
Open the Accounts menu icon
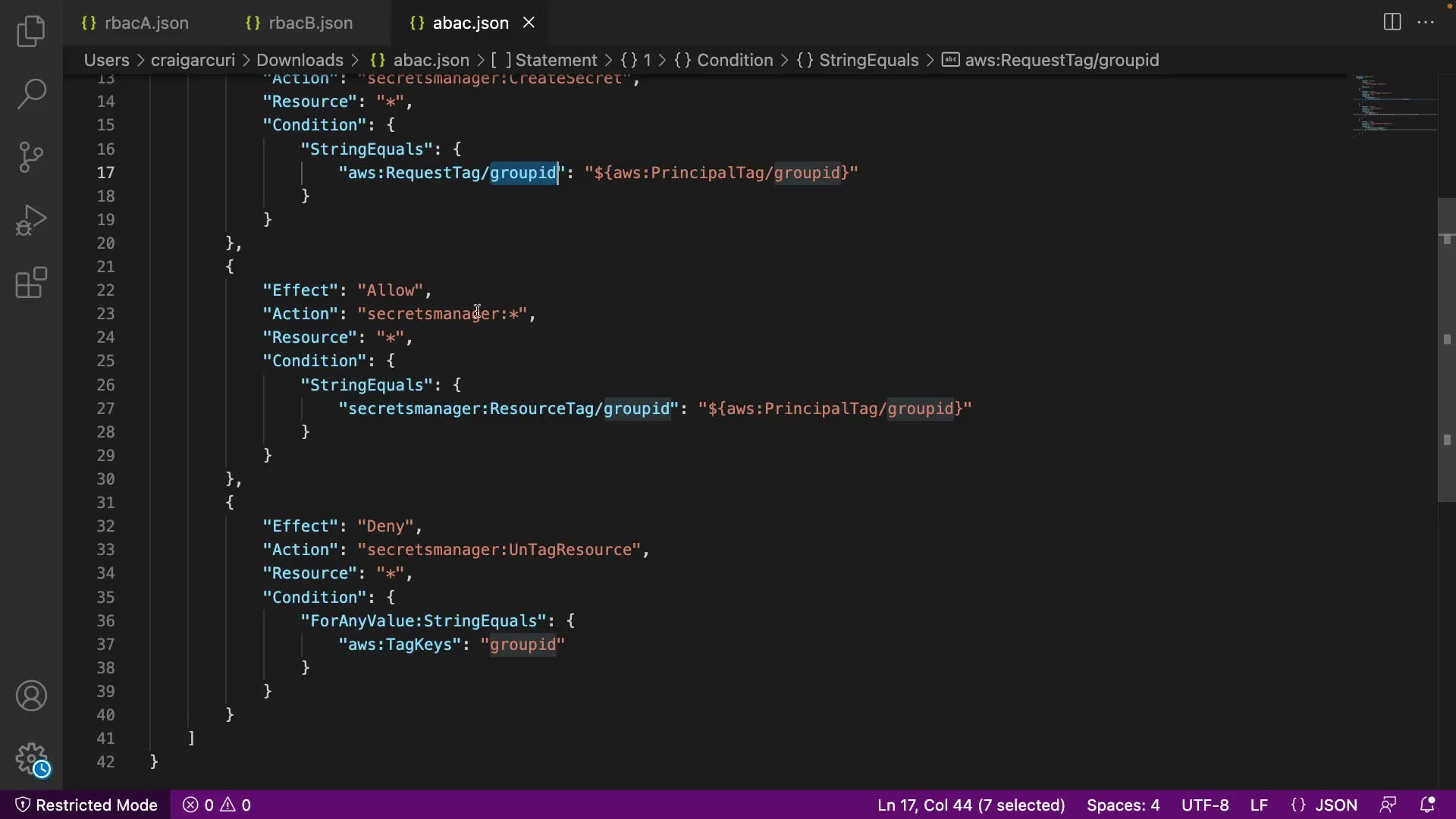[x=31, y=695]
